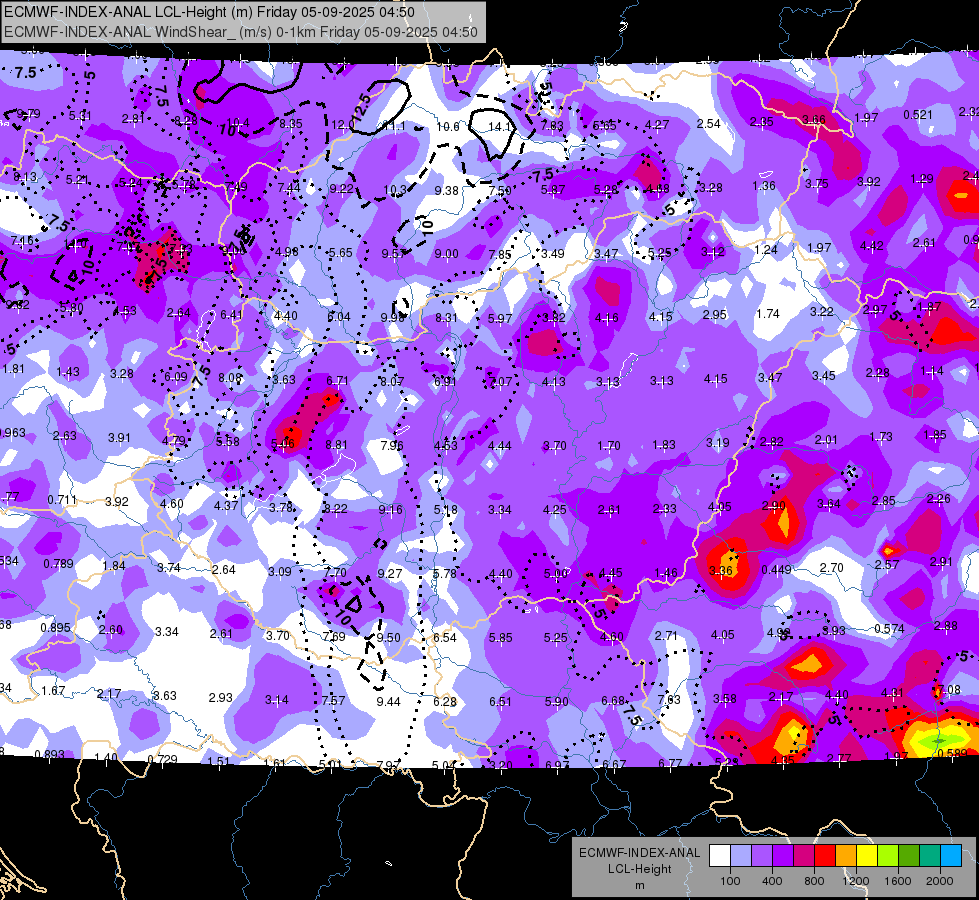Click the wind shear value 1.74
The height and width of the screenshot is (900, 979).
(768, 314)
